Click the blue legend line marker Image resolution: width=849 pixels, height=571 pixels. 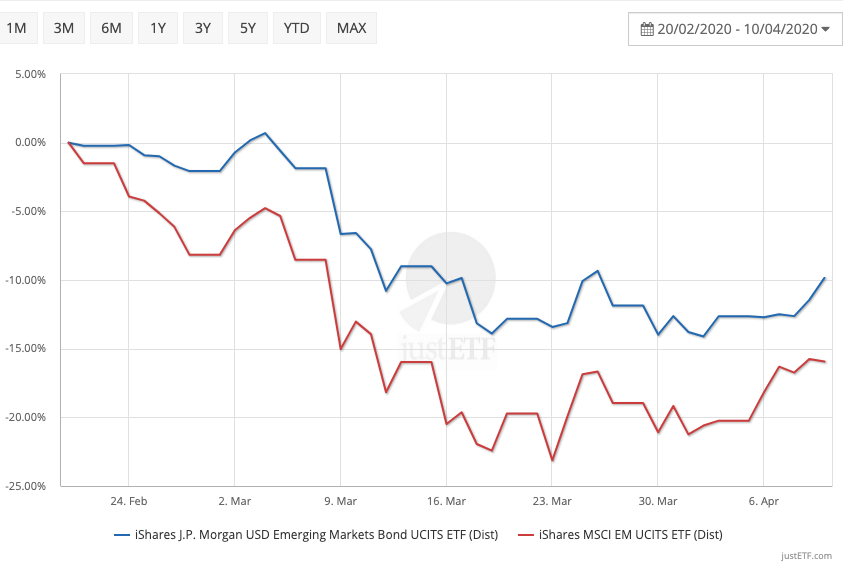click(x=123, y=535)
